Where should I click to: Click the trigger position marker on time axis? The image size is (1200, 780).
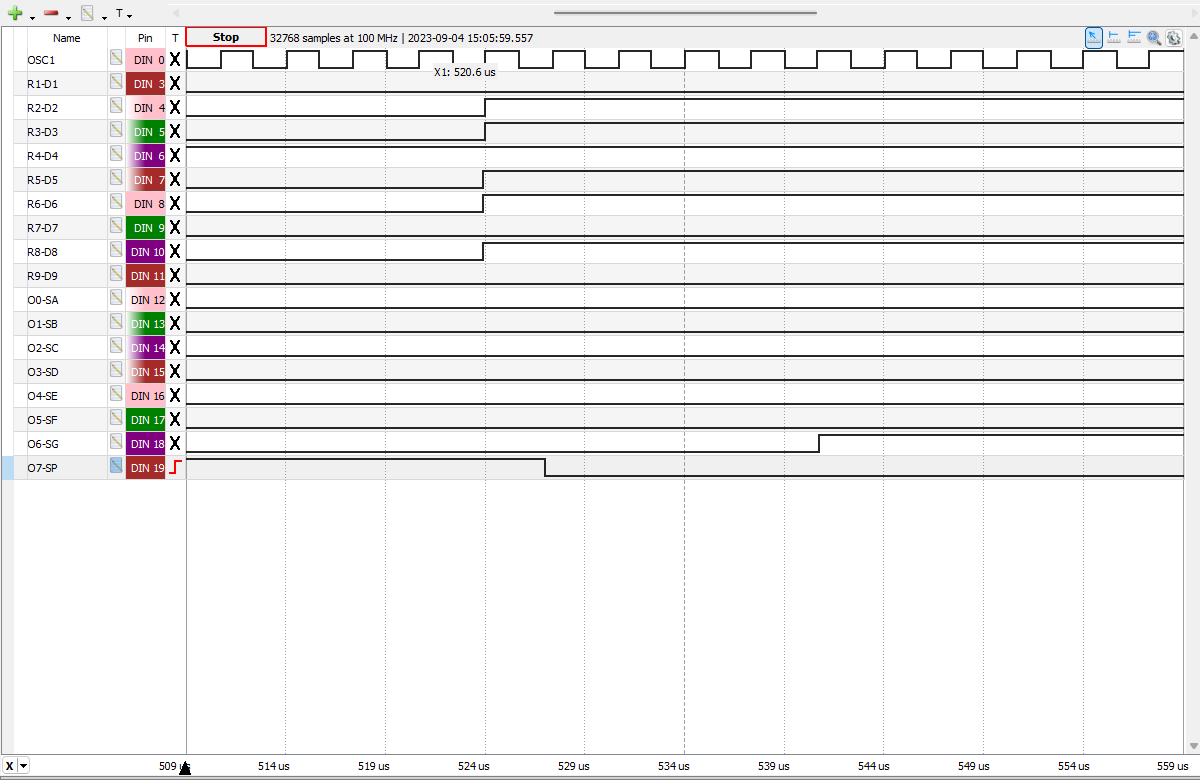click(185, 768)
